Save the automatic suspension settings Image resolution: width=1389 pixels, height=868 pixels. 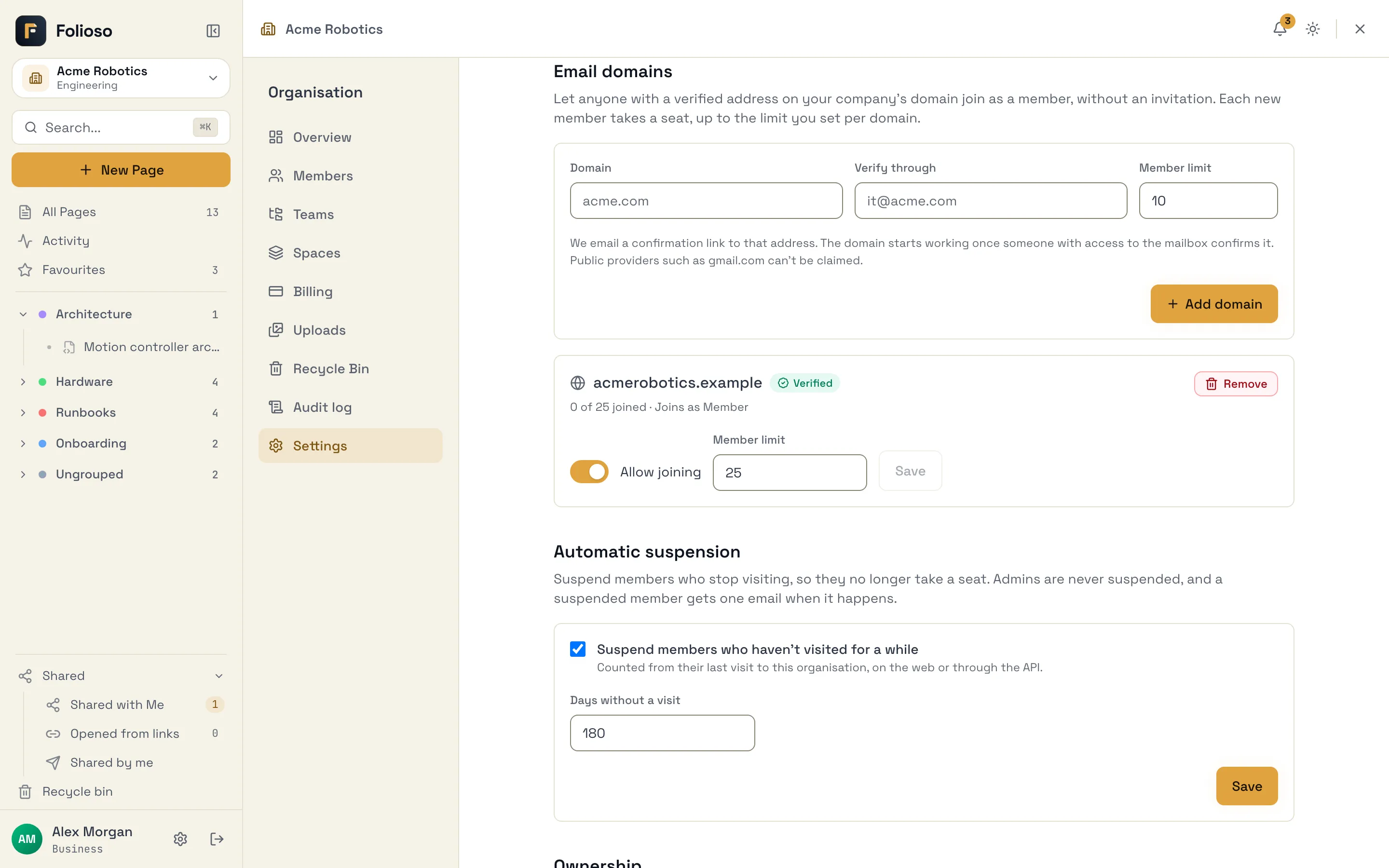point(1247,786)
